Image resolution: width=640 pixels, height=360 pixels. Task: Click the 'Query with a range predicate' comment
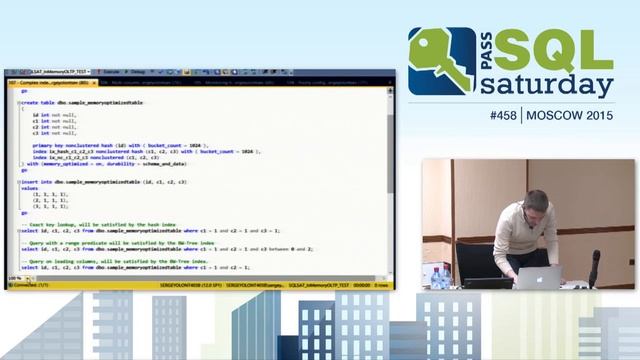point(118,243)
